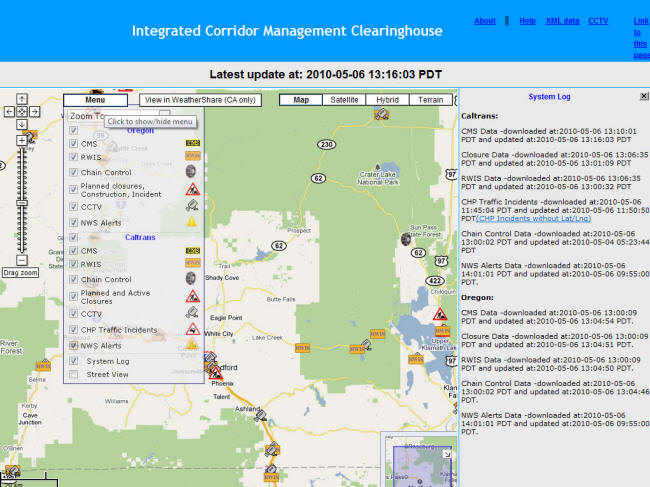Switch map to Terrain view
This screenshot has width=650, height=487.
431,100
